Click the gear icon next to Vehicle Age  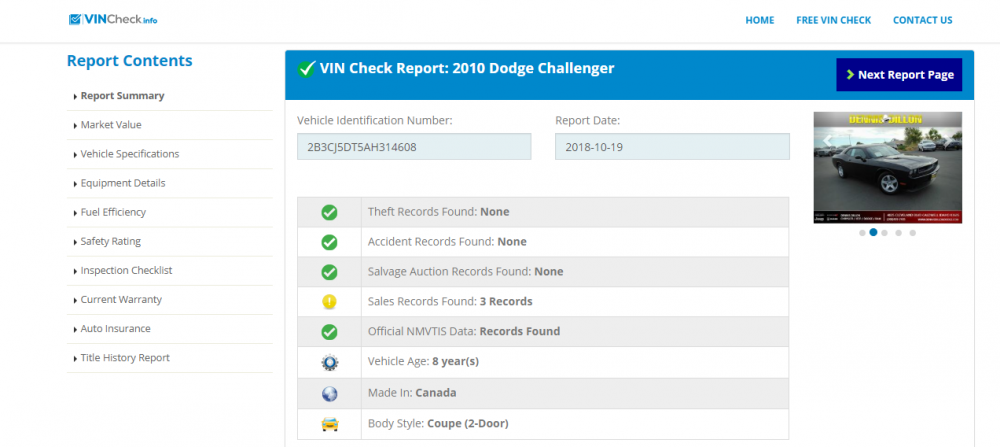[x=329, y=362]
